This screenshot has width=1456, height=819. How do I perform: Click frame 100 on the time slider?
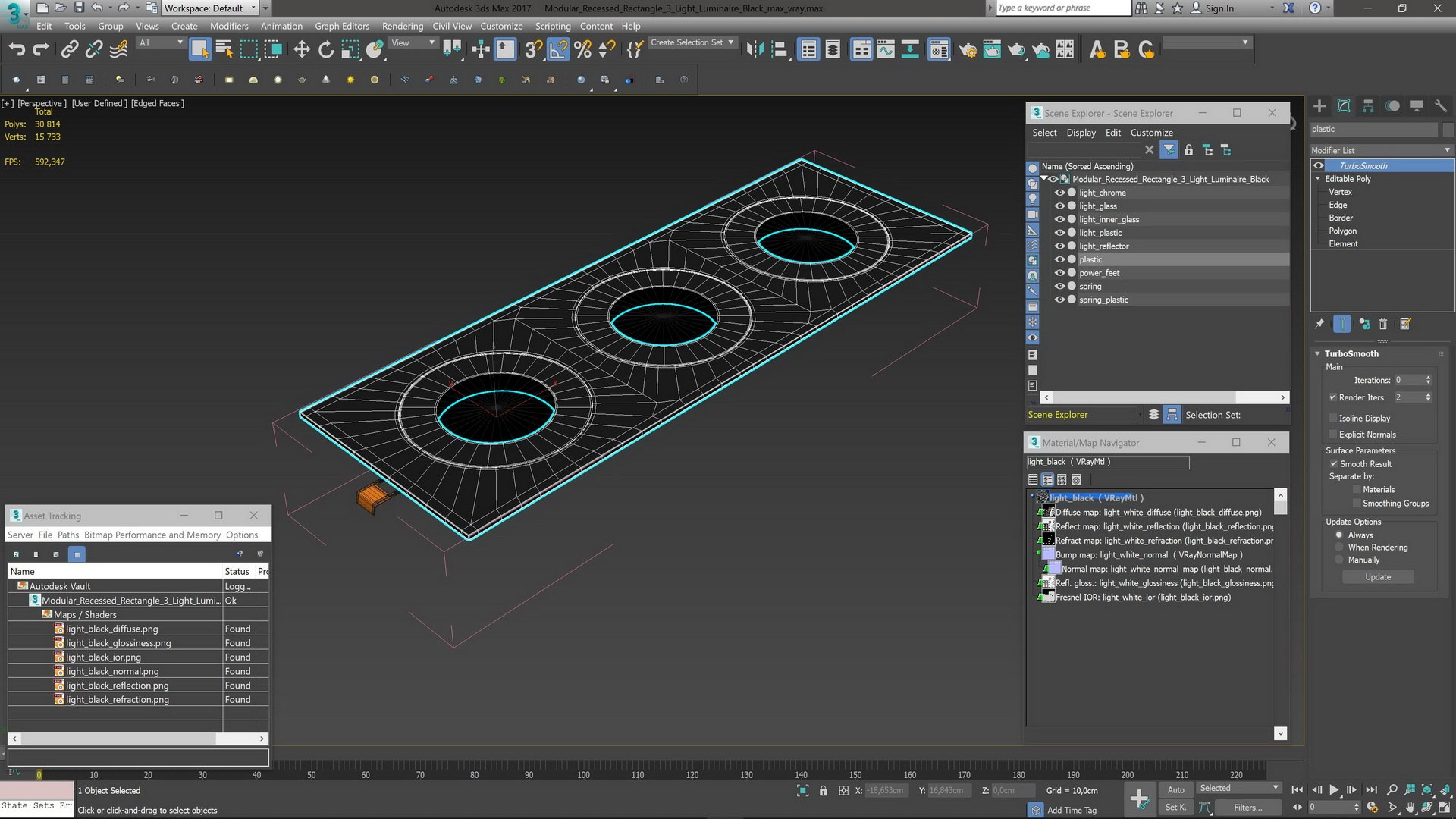pos(583,775)
